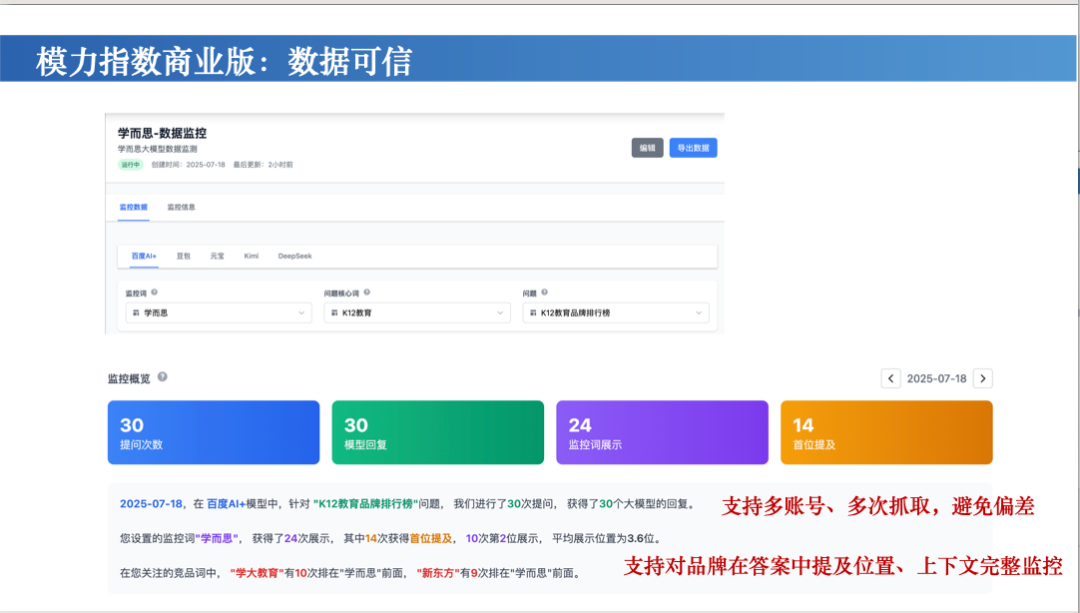Click the chevron of 学而思 dropdown
Screen dimensions: 1080x613
click(x=301, y=313)
